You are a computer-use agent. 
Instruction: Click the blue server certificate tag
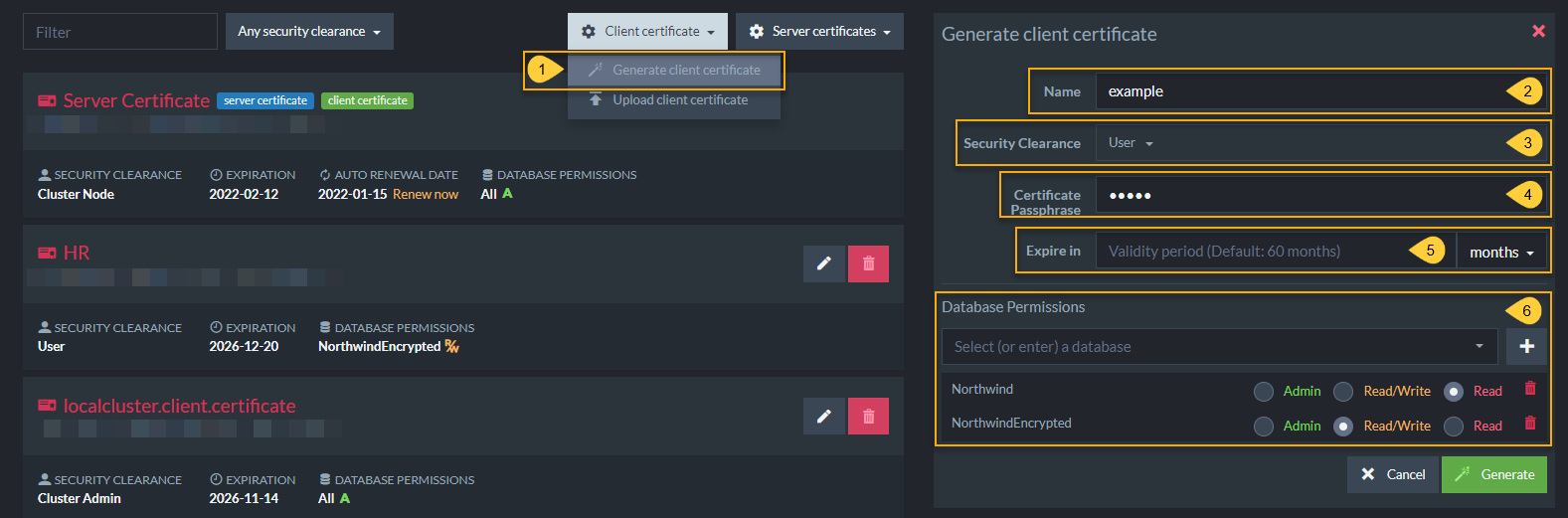point(265,100)
